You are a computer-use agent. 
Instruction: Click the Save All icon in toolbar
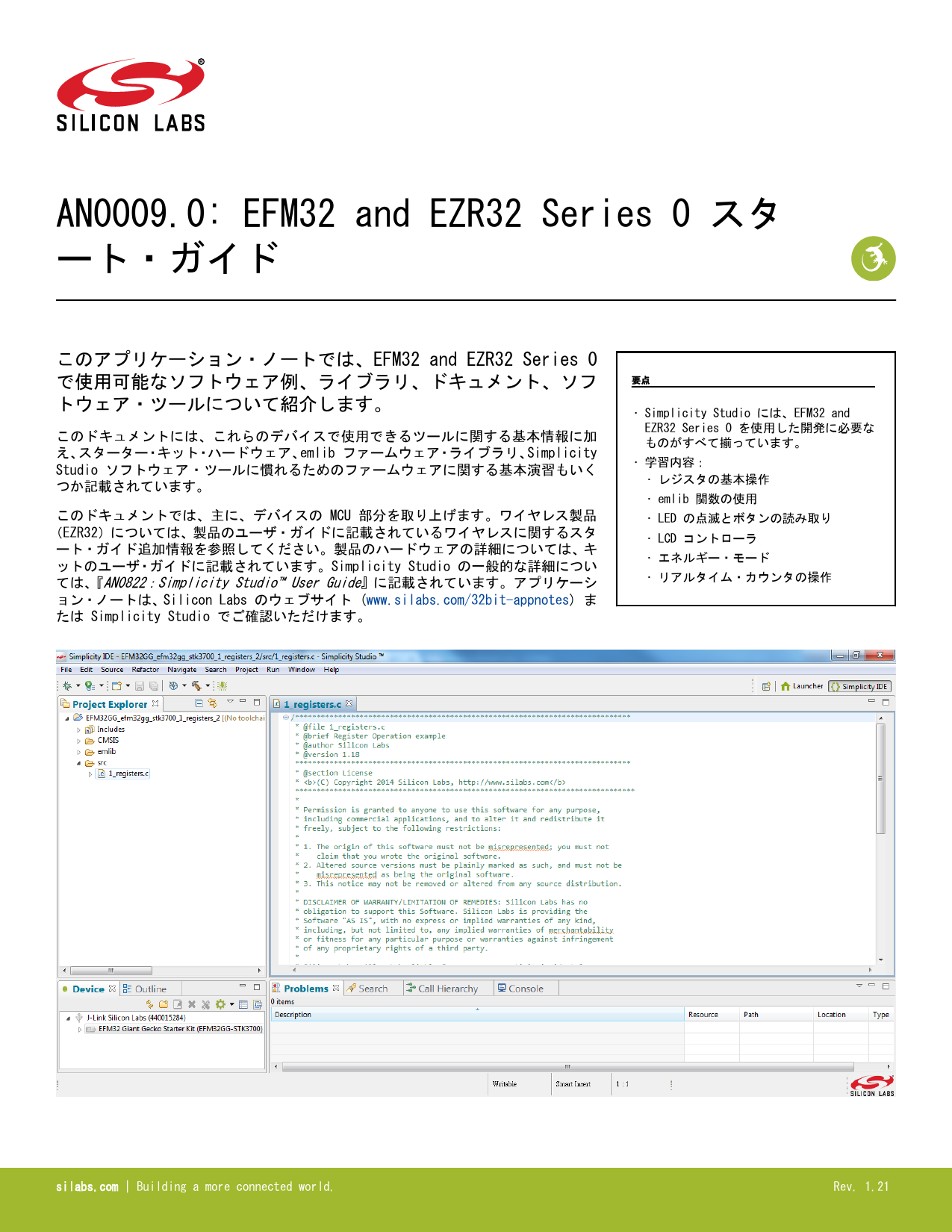point(154,685)
